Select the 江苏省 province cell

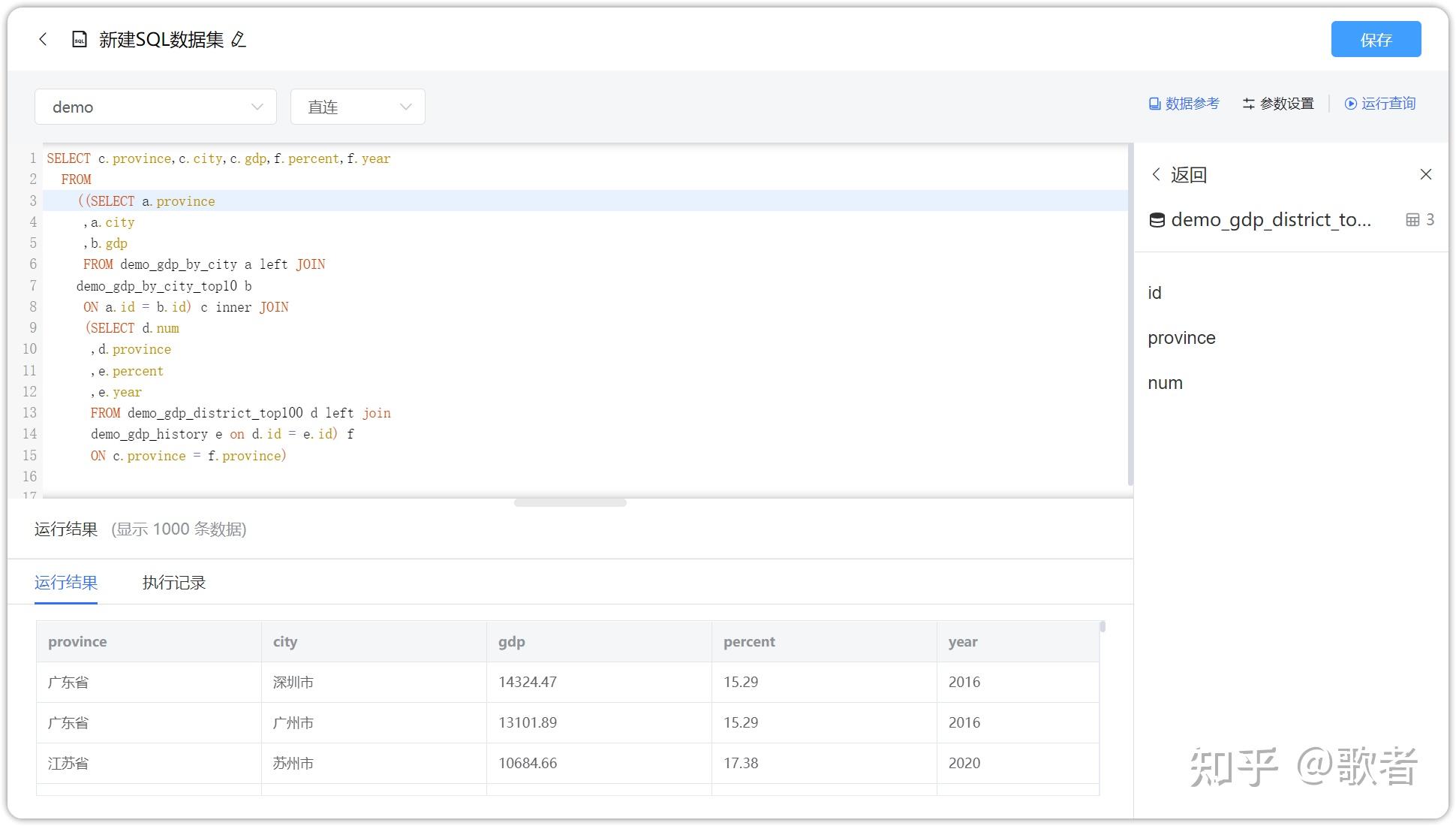click(x=149, y=763)
